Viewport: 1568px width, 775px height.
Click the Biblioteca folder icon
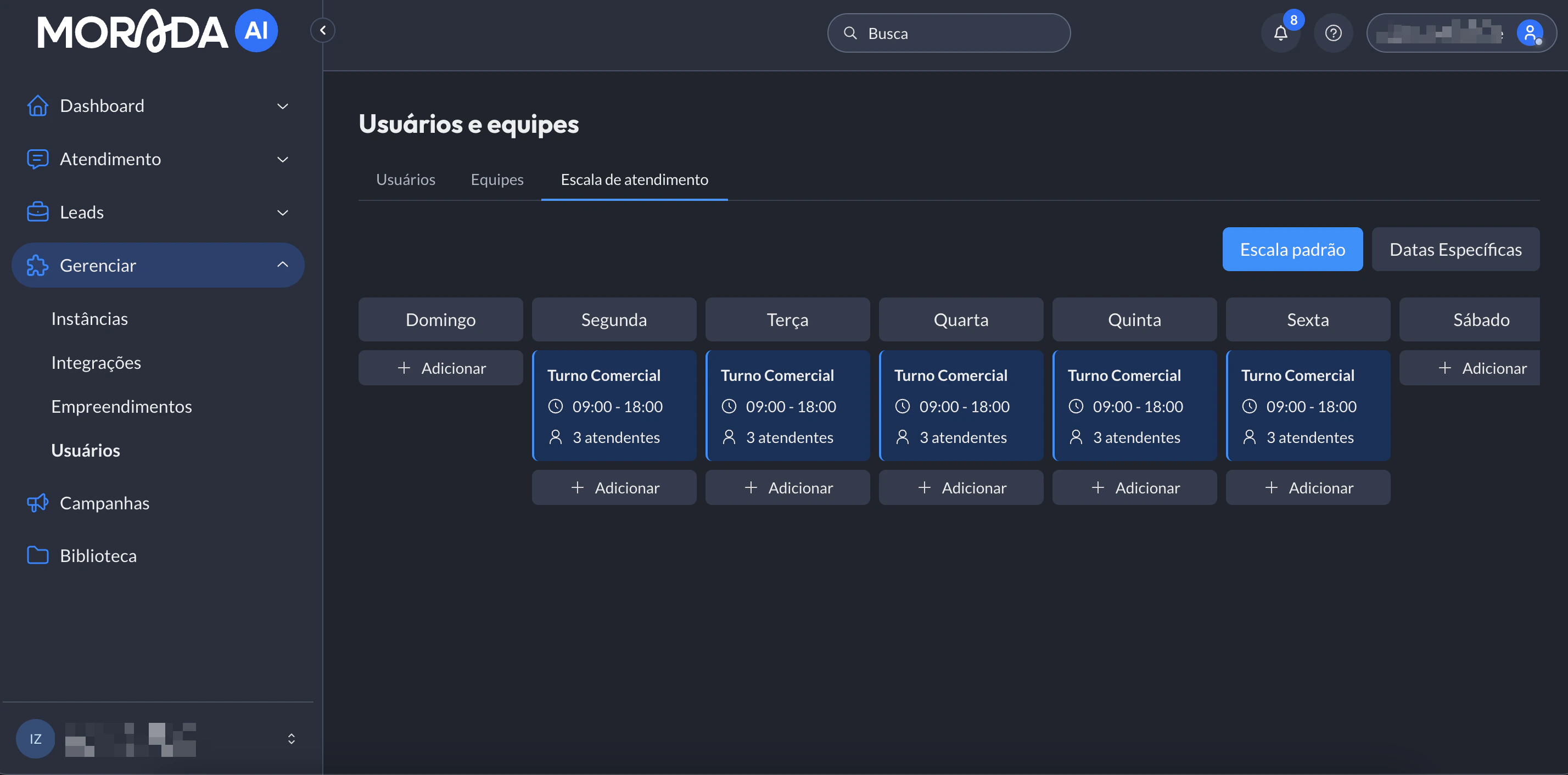pos(37,555)
